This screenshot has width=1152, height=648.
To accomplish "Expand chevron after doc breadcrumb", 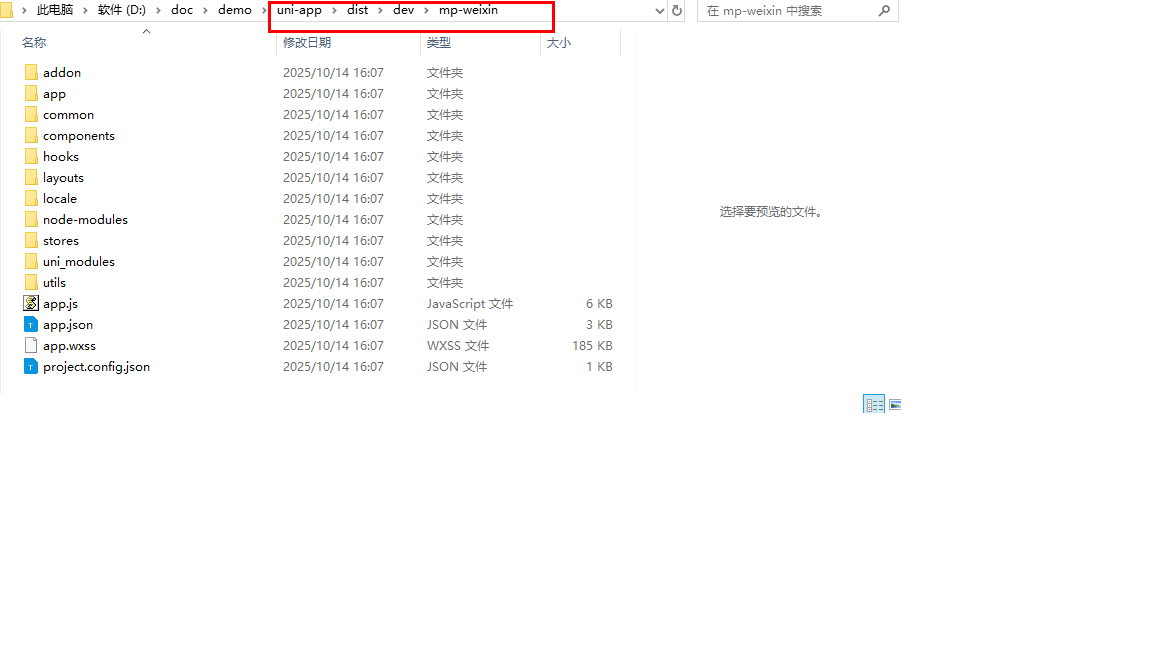I will click(x=206, y=10).
